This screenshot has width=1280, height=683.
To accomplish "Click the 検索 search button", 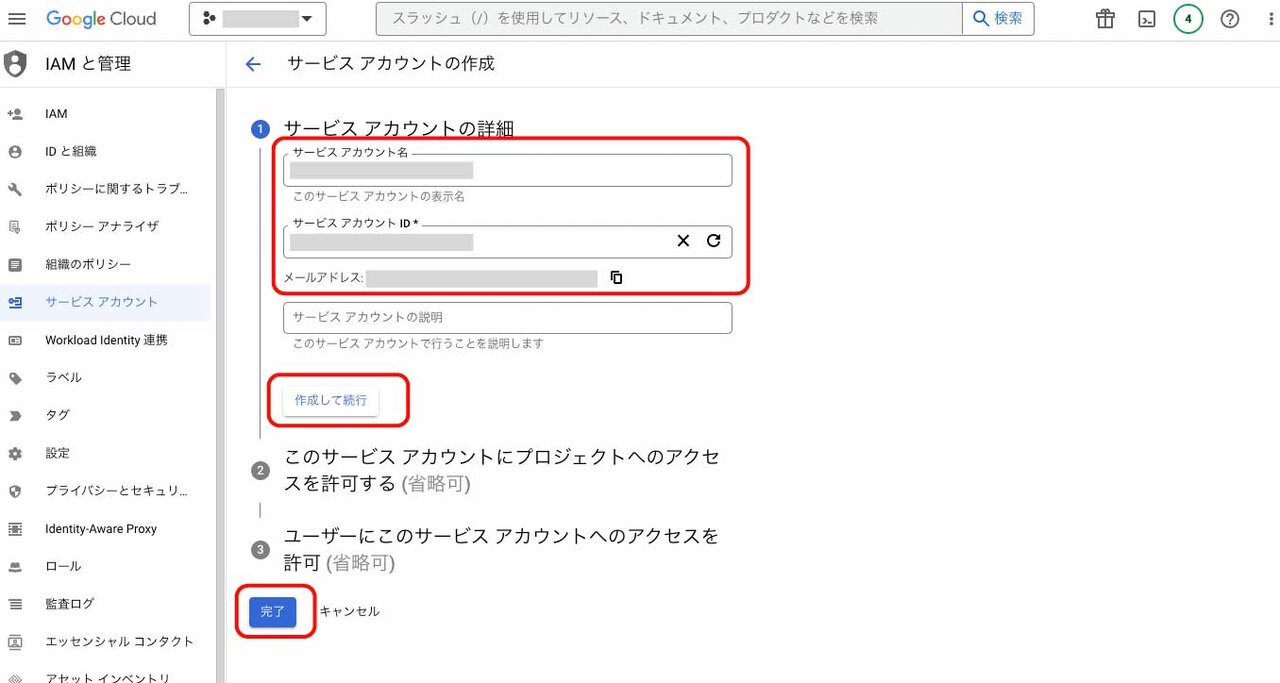I will (998, 18).
